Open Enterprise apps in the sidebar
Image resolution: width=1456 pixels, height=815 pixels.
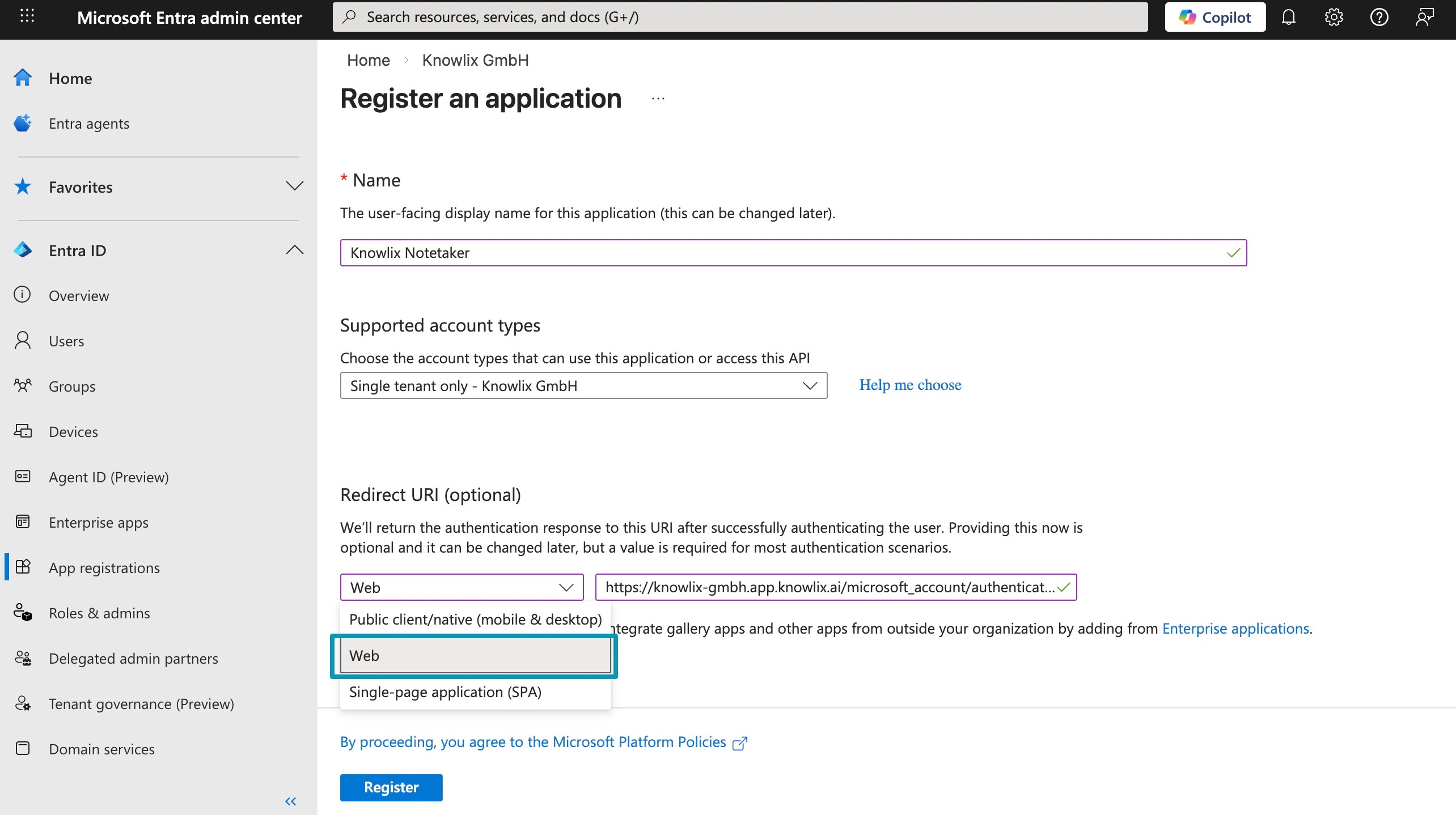tap(98, 522)
